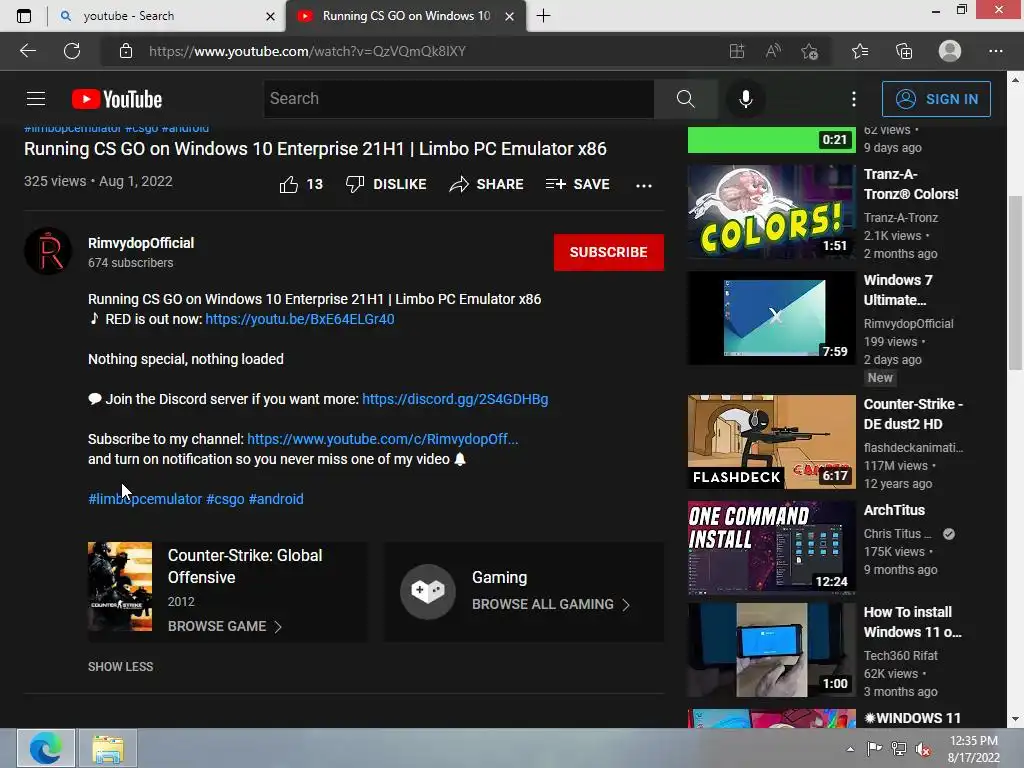Collapse description with SHOW LESS
The width and height of the screenshot is (1024, 768).
coord(121,667)
